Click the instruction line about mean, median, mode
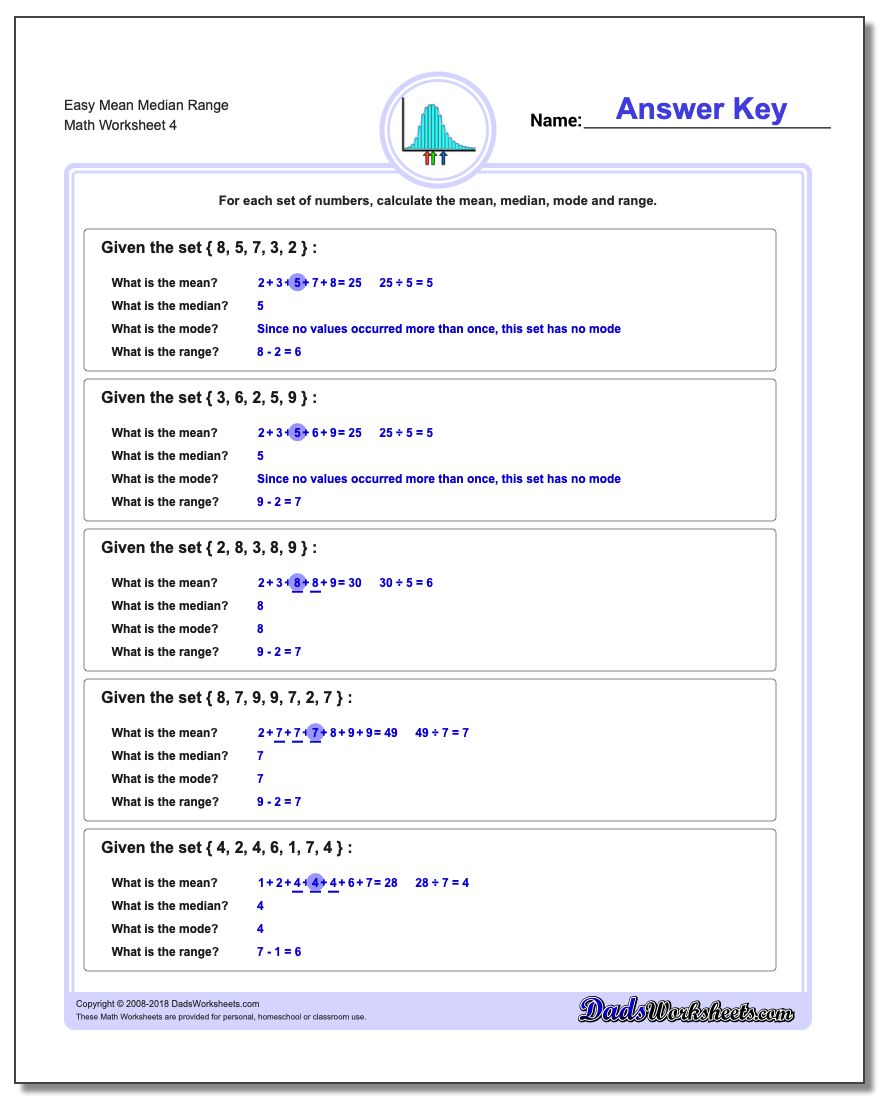Image resolution: width=880 pixels, height=1100 pixels. (437, 201)
